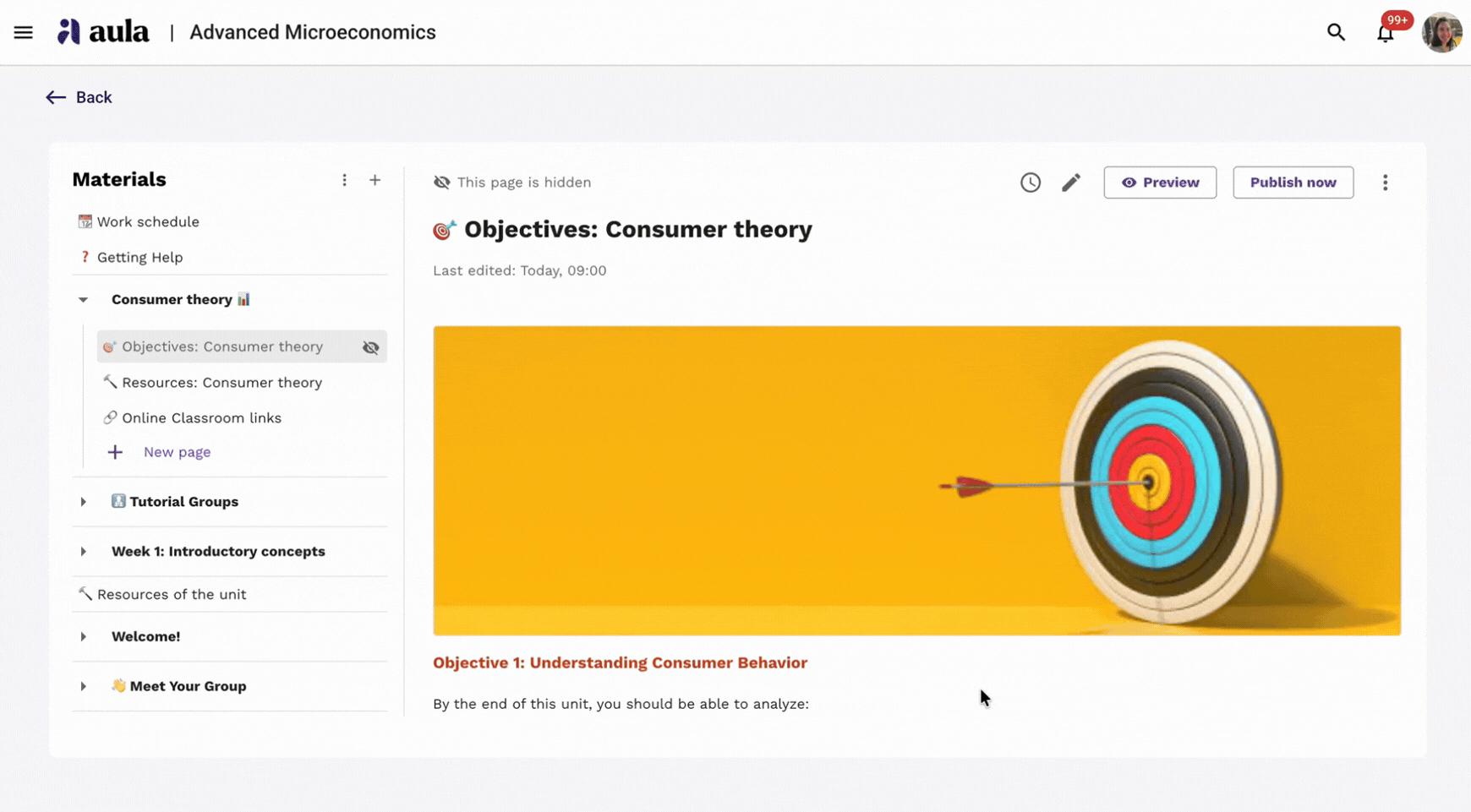This screenshot has width=1471, height=812.
Task: Collapse the Consumer theory section
Action: (x=83, y=300)
